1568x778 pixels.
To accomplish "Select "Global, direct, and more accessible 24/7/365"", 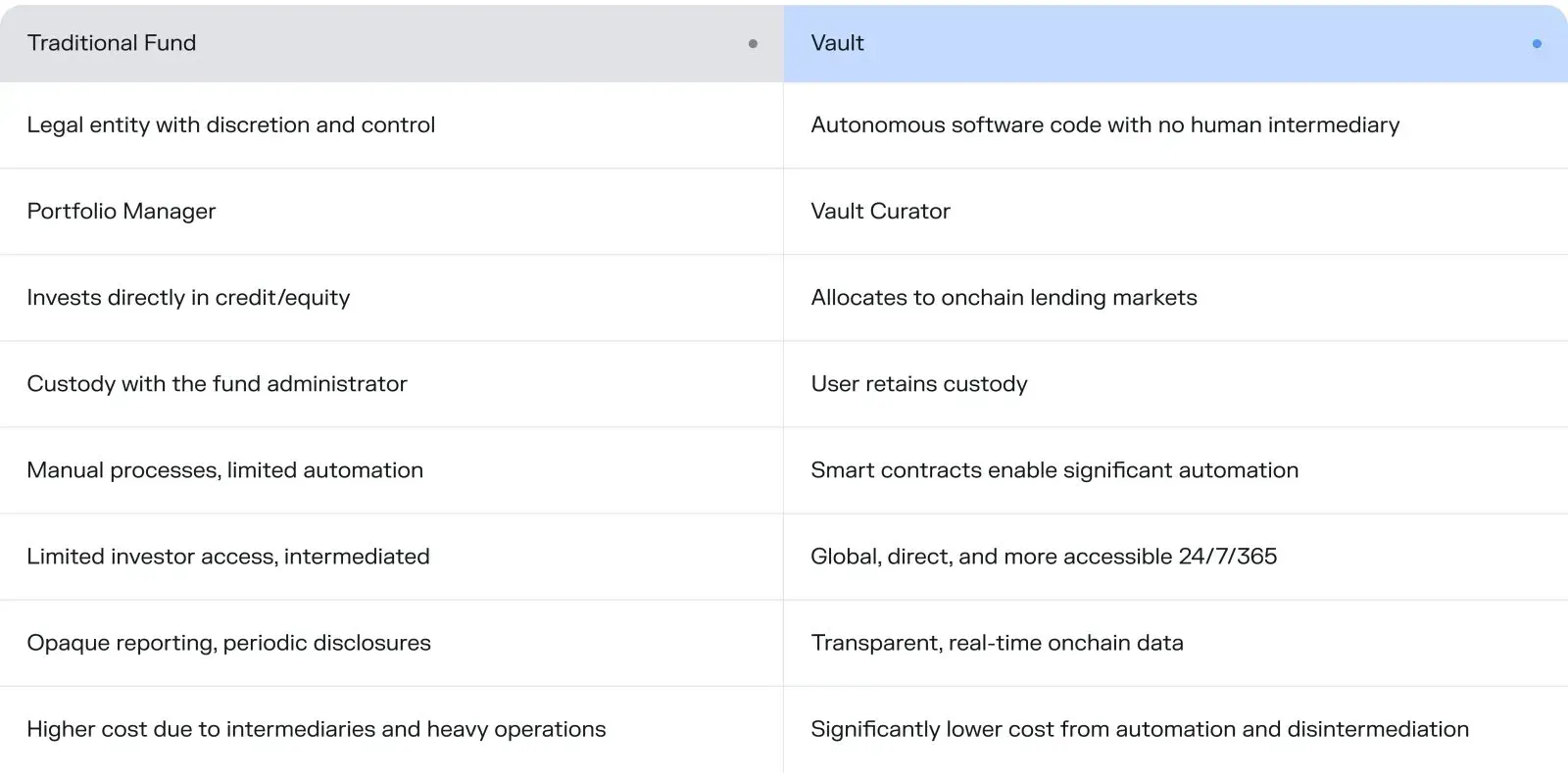I will [1044, 557].
